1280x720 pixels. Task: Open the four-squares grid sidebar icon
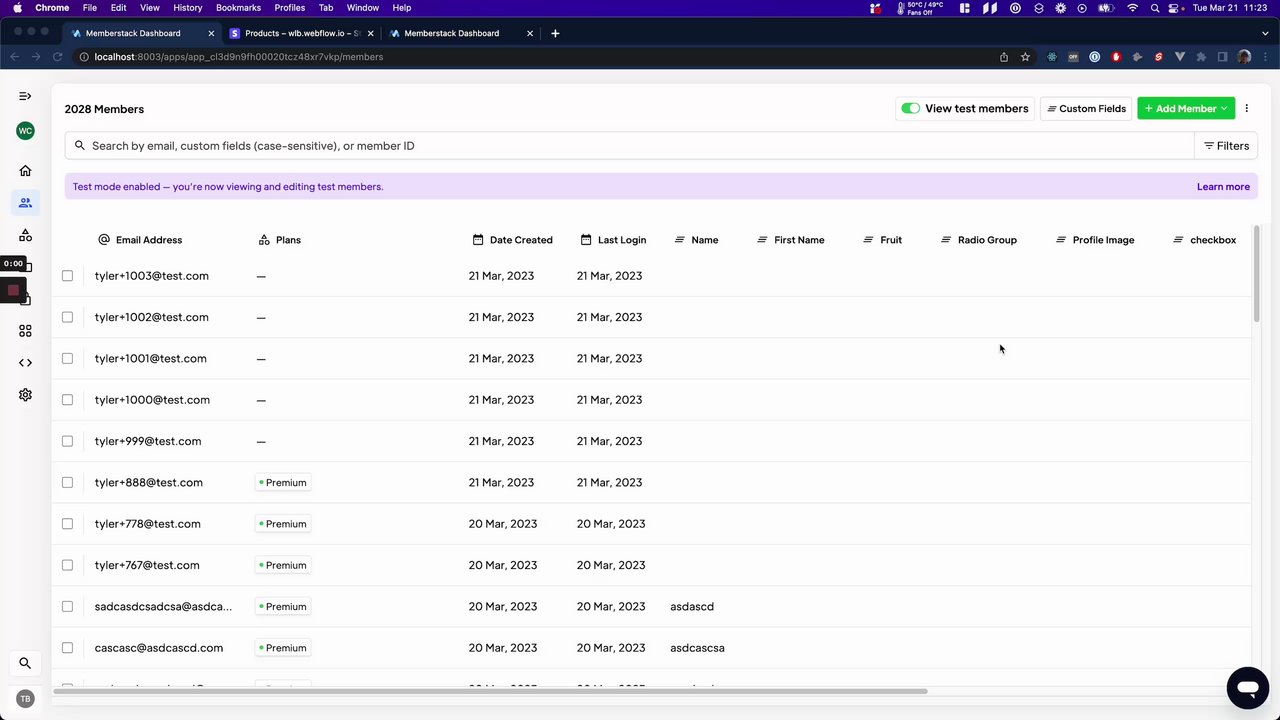pyautogui.click(x=25, y=331)
